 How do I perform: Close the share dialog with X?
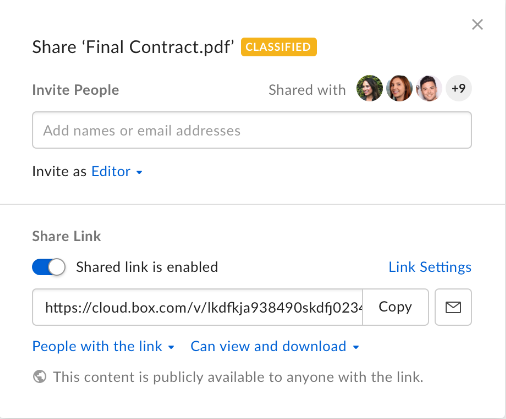477,24
